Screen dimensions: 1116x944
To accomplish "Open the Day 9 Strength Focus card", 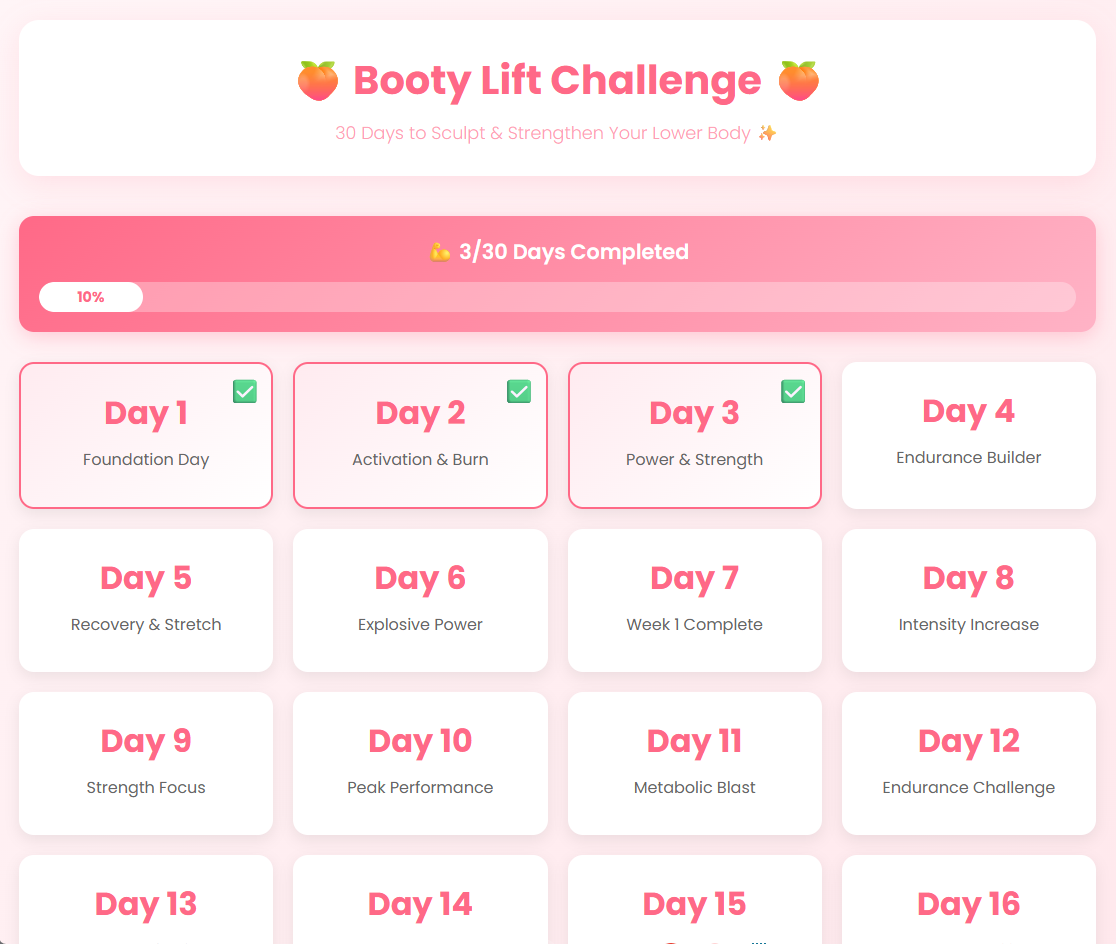I will (x=146, y=763).
